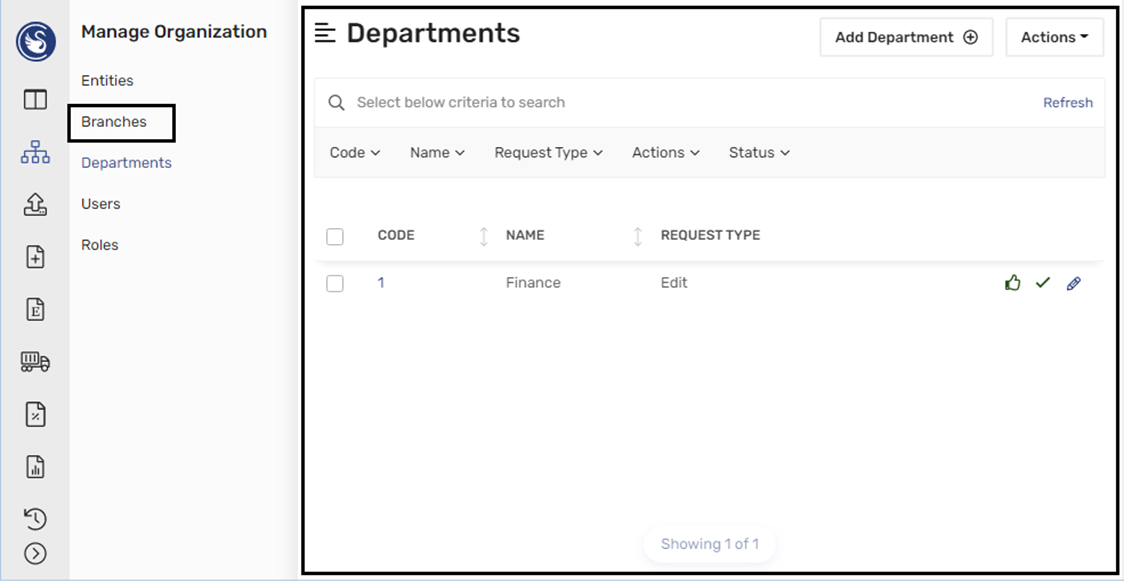1124x582 pixels.
Task: Expand the Code filter dropdown
Action: (355, 153)
